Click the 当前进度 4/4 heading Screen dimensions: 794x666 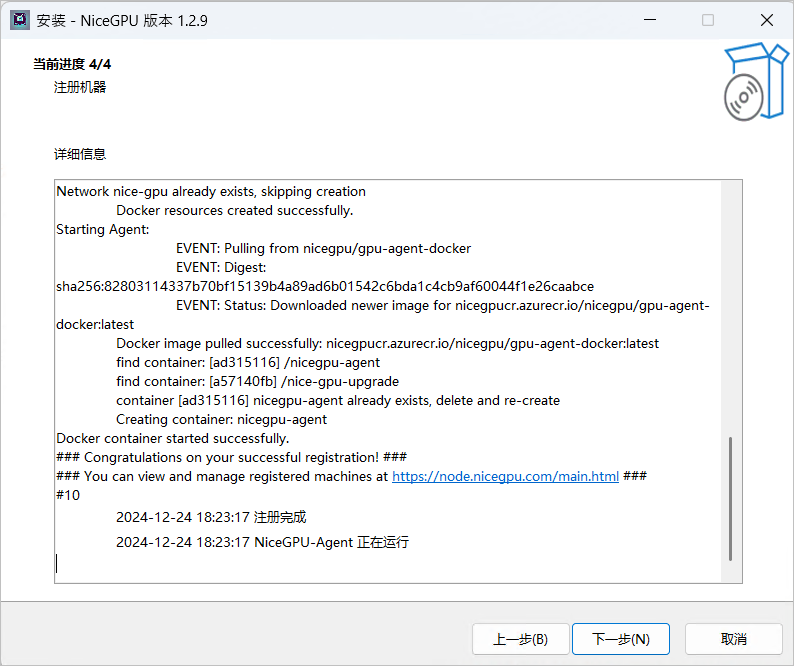point(72,64)
